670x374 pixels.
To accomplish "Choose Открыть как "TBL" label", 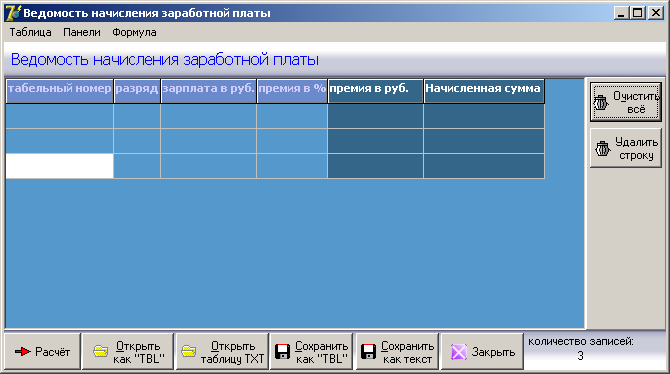I will pyautogui.click(x=138, y=352).
